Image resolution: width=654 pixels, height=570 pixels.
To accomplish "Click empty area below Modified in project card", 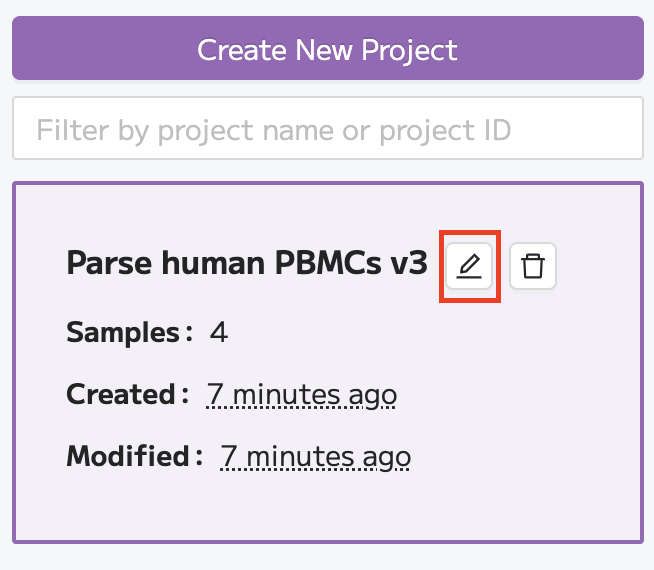I will pyautogui.click(x=328, y=507).
